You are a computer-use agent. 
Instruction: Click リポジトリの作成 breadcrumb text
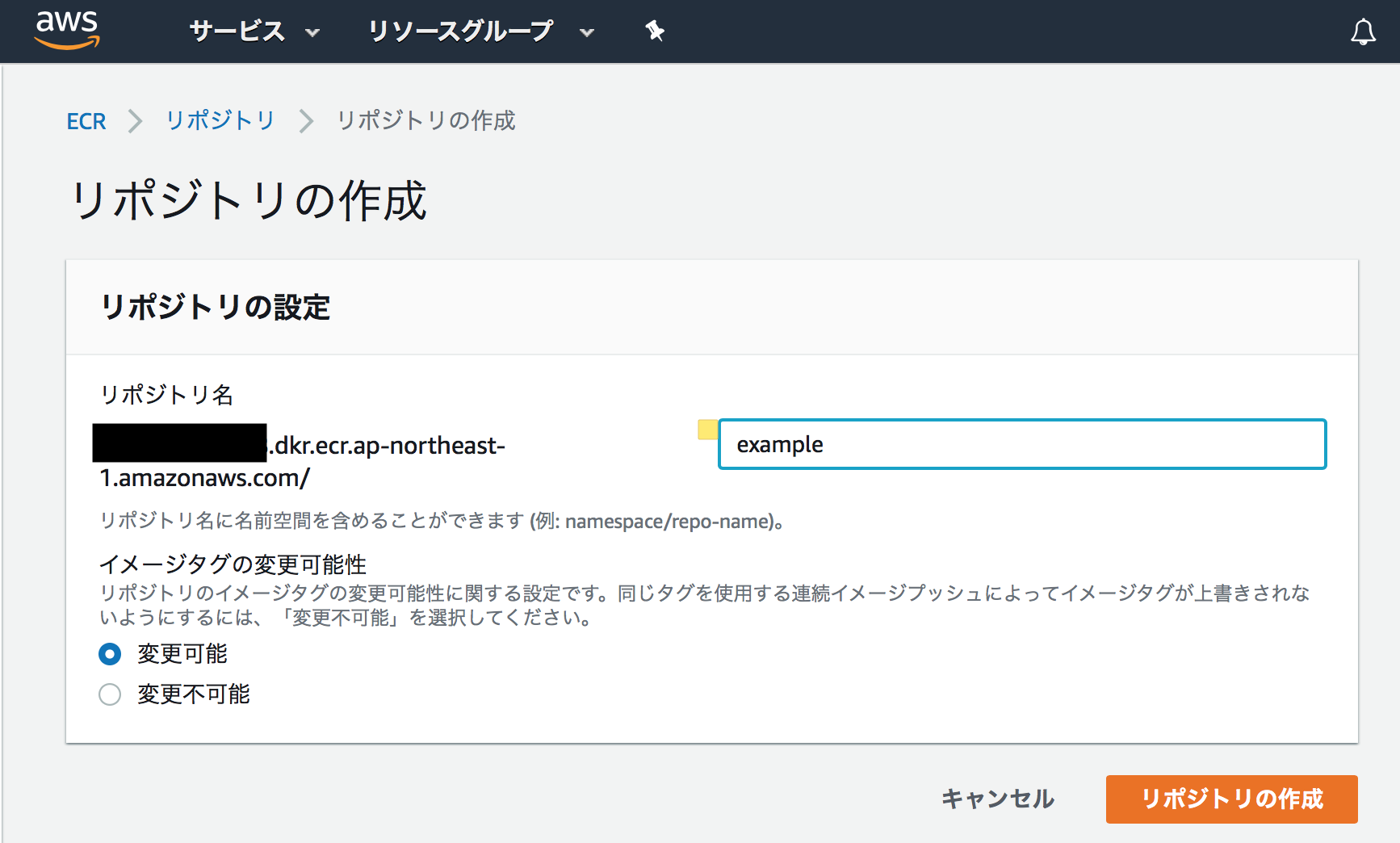pos(425,120)
